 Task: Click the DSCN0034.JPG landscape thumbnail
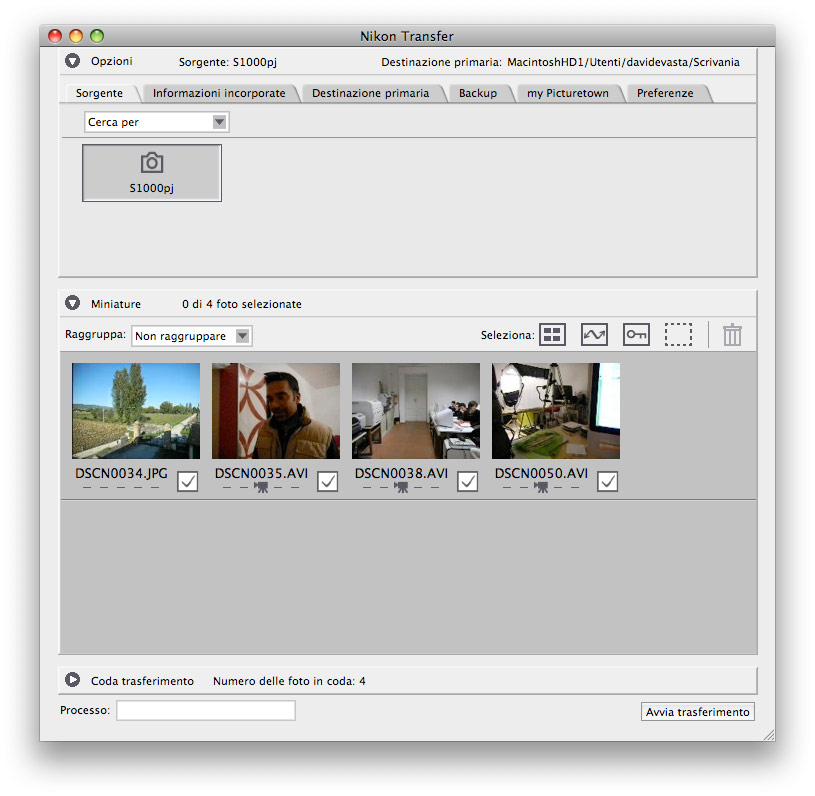[x=136, y=411]
